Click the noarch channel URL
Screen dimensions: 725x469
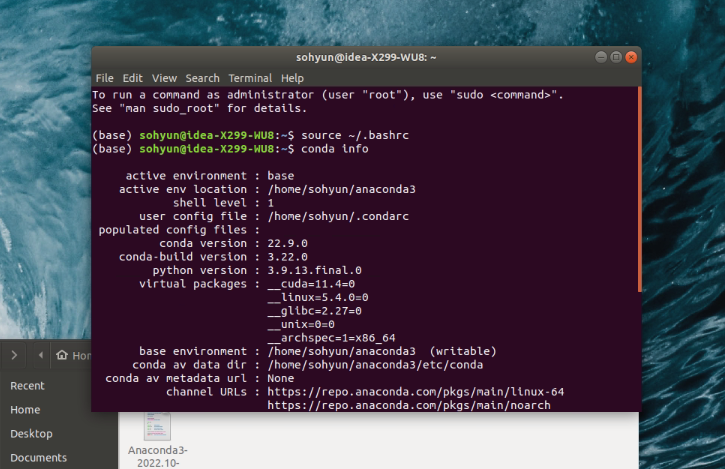coord(409,406)
